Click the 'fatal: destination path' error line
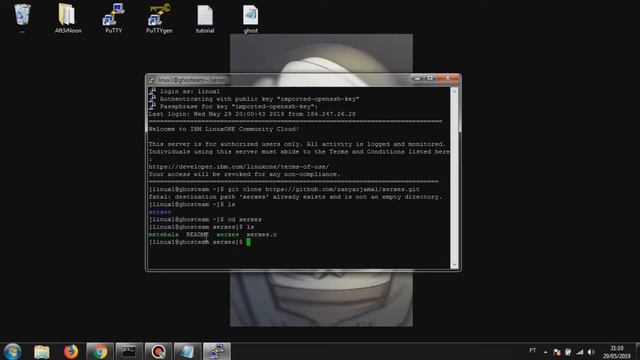 296,197
